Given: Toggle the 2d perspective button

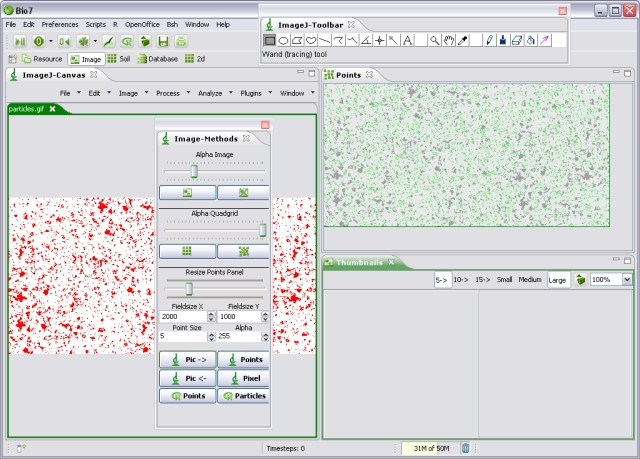Looking at the screenshot, I should tap(195, 59).
